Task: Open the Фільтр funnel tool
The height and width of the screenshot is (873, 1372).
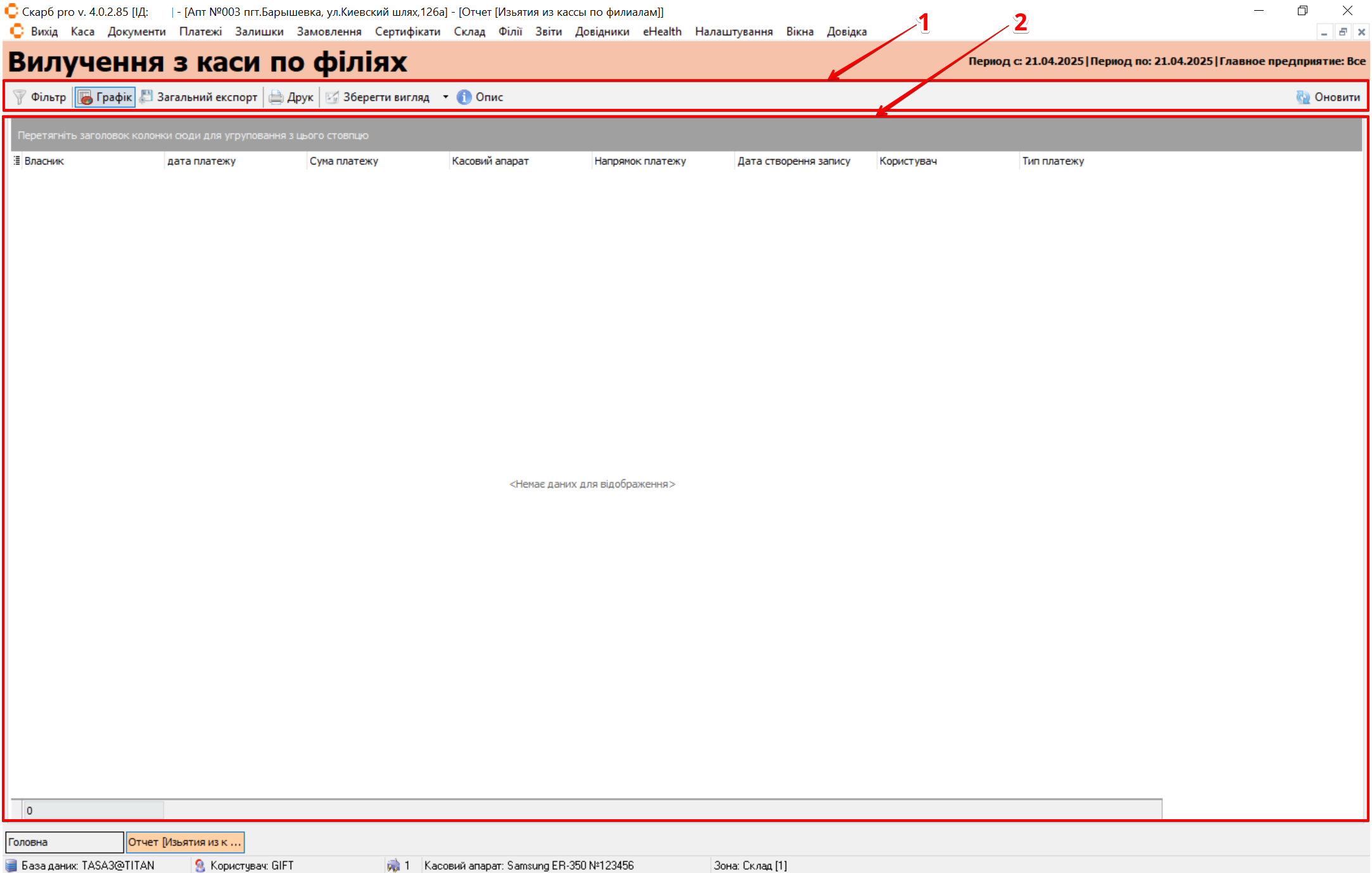Action: (x=39, y=97)
